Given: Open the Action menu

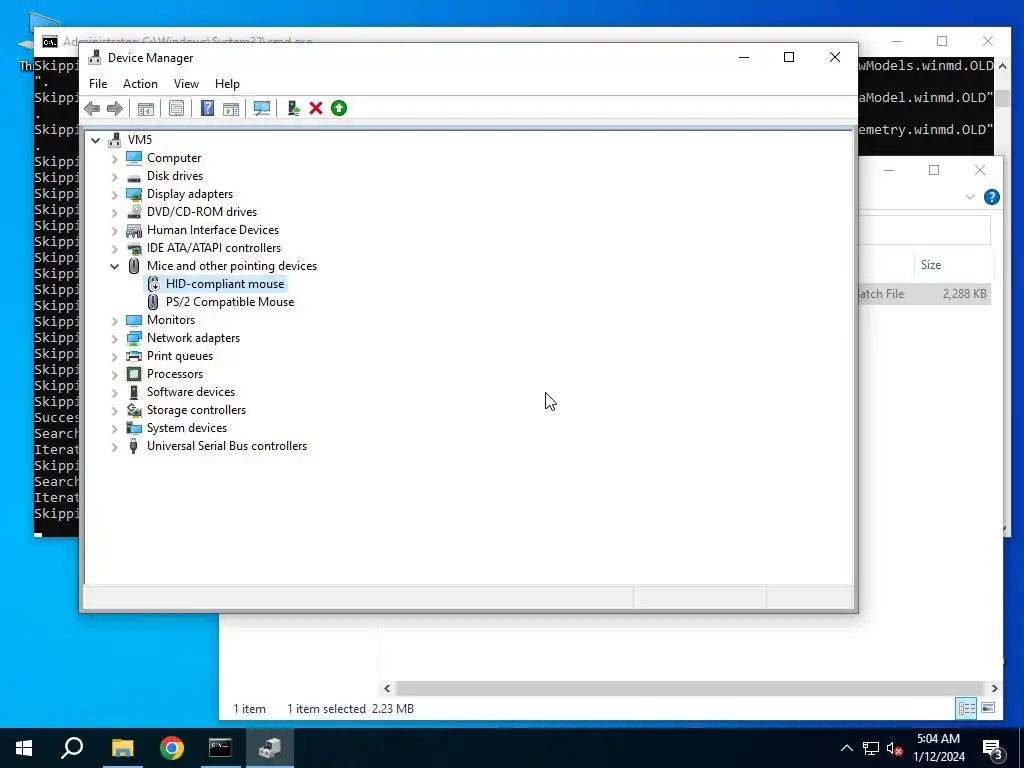Looking at the screenshot, I should tap(140, 84).
